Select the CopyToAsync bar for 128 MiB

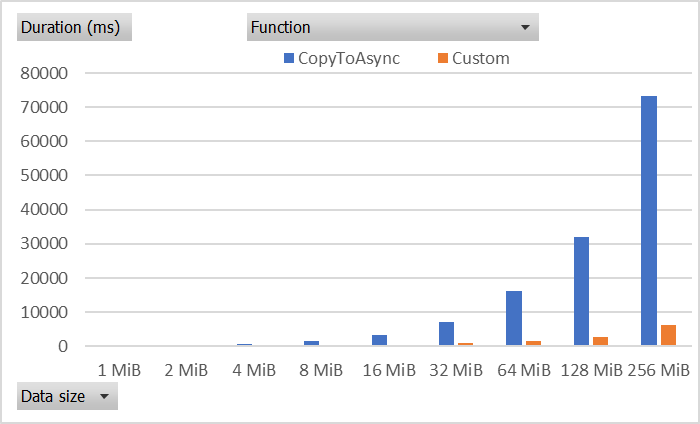pos(581,291)
